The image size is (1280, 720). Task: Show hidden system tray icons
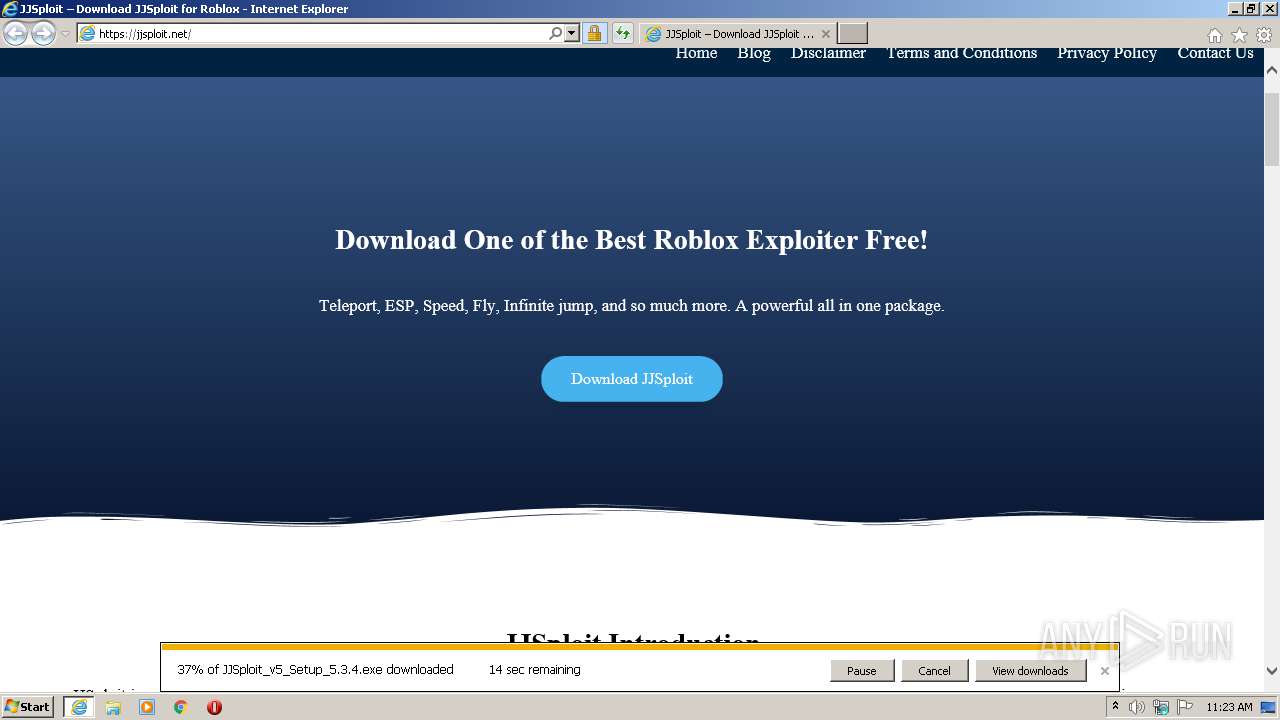pos(1115,707)
